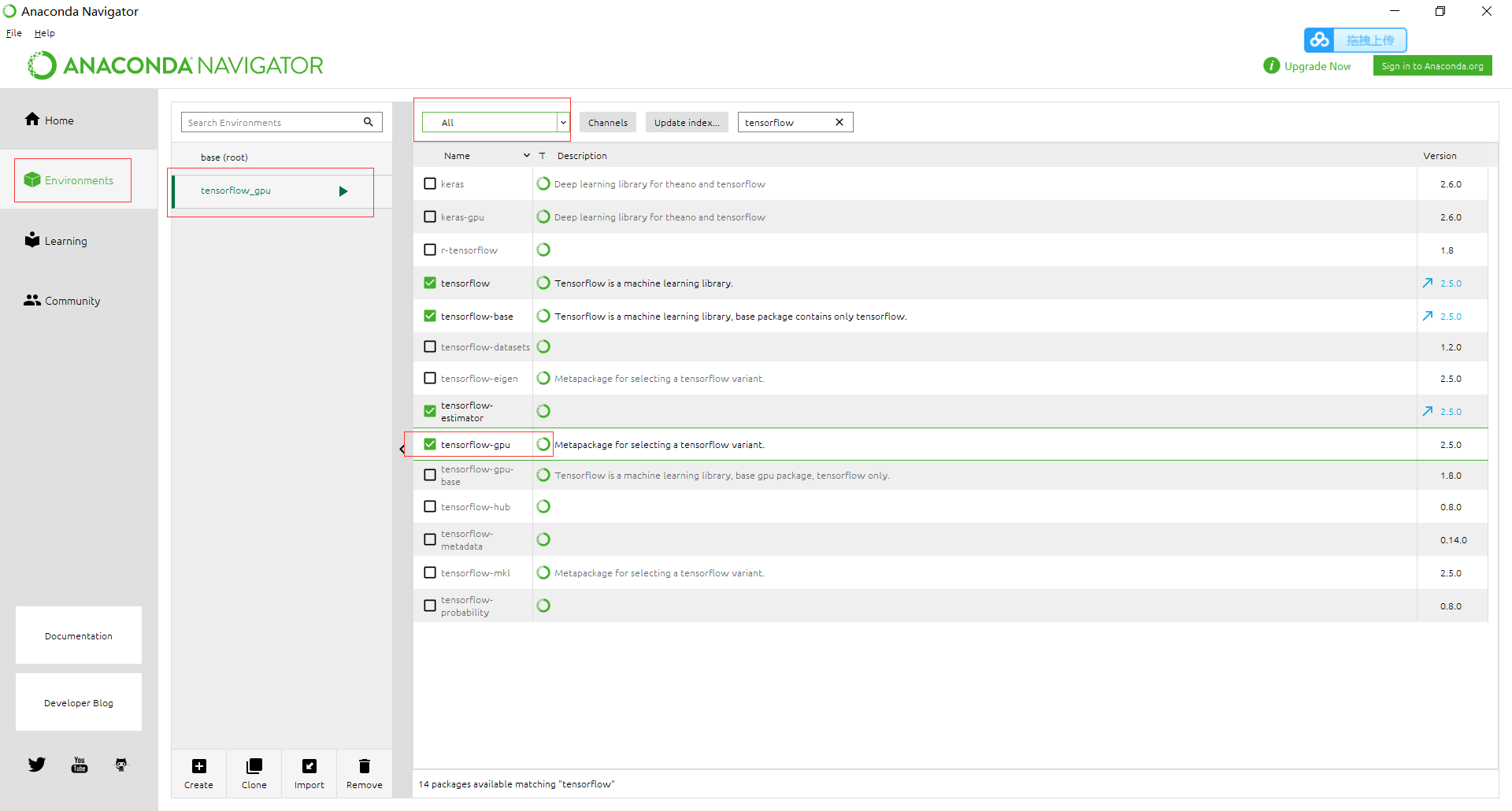Clear the tensorflow package search text
The image size is (1512, 811).
pos(839,122)
